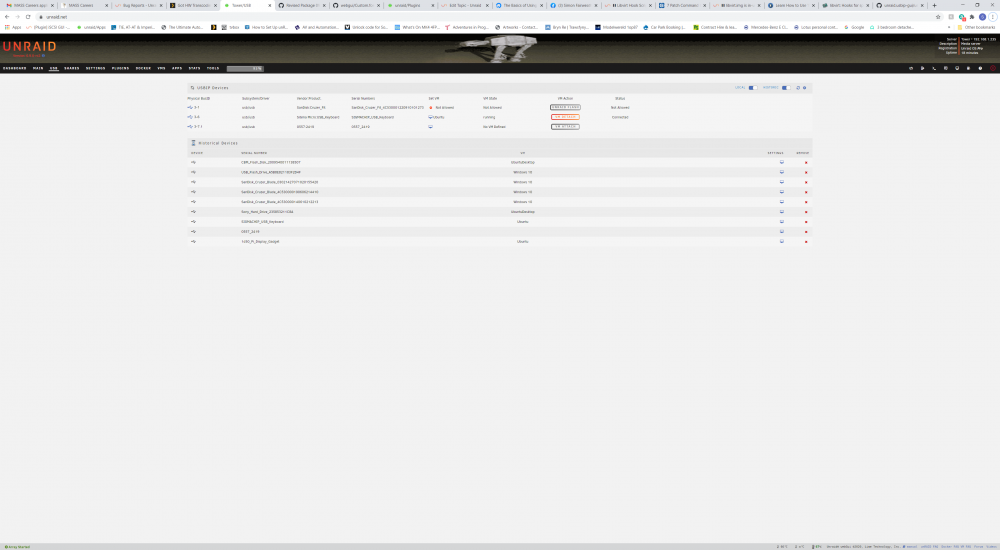The image size is (1000, 550).
Task: Click UbuntuDesktop VM cell for CBM_Flash_Disk
Action: pyautogui.click(x=522, y=162)
